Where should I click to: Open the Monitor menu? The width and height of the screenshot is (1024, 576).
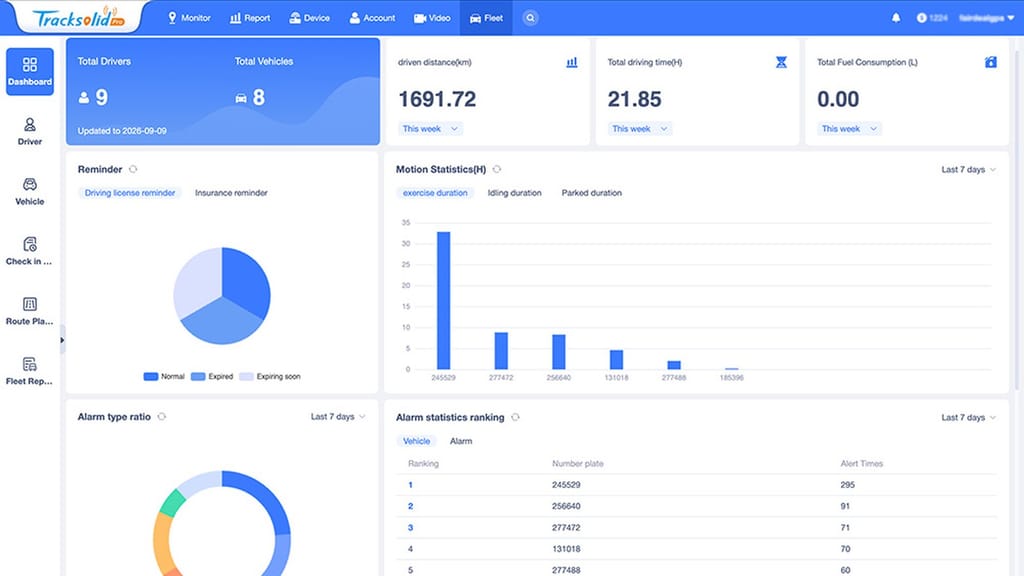coord(189,18)
